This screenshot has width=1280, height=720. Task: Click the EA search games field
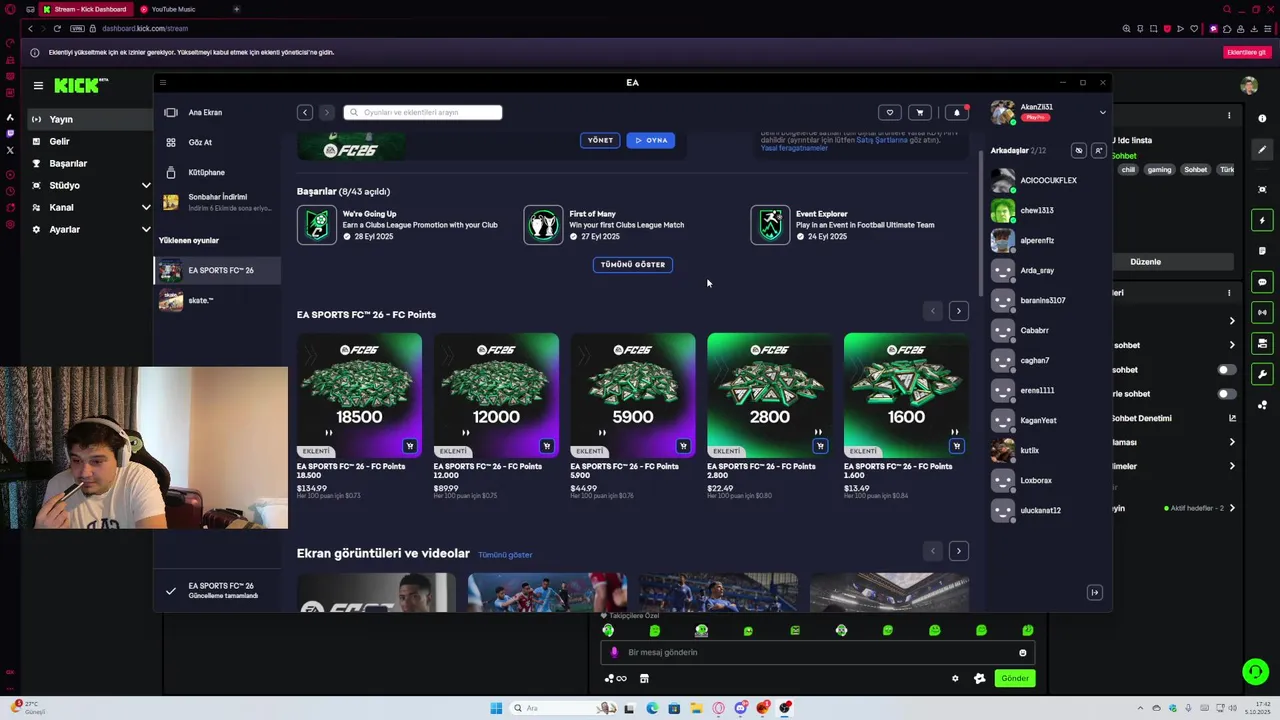tap(423, 112)
